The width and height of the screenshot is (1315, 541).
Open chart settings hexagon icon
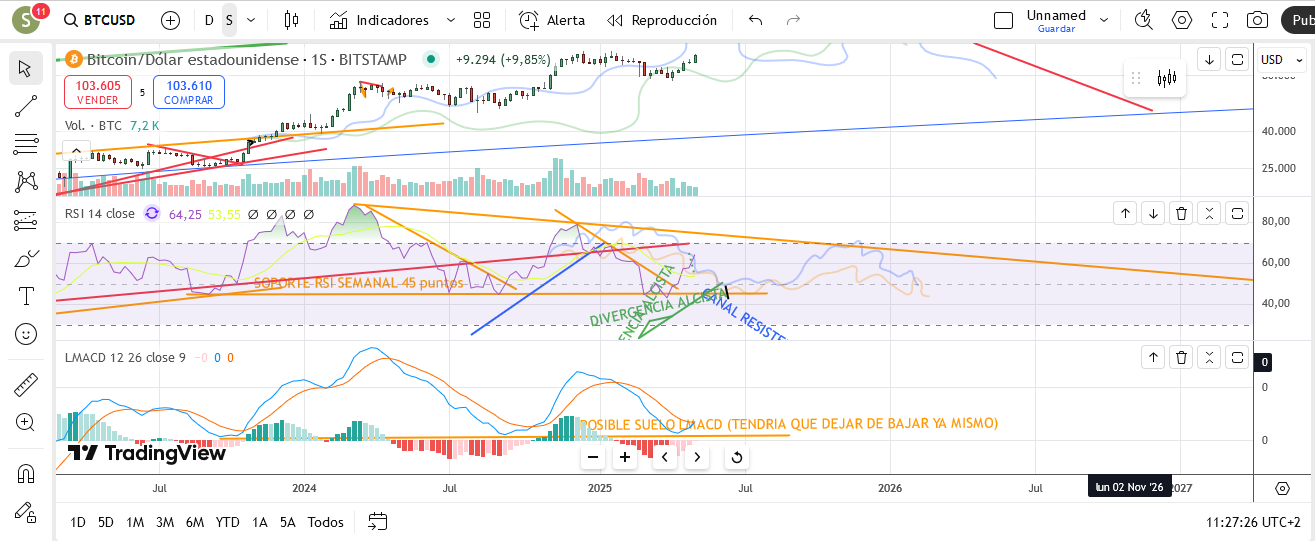point(1182,20)
